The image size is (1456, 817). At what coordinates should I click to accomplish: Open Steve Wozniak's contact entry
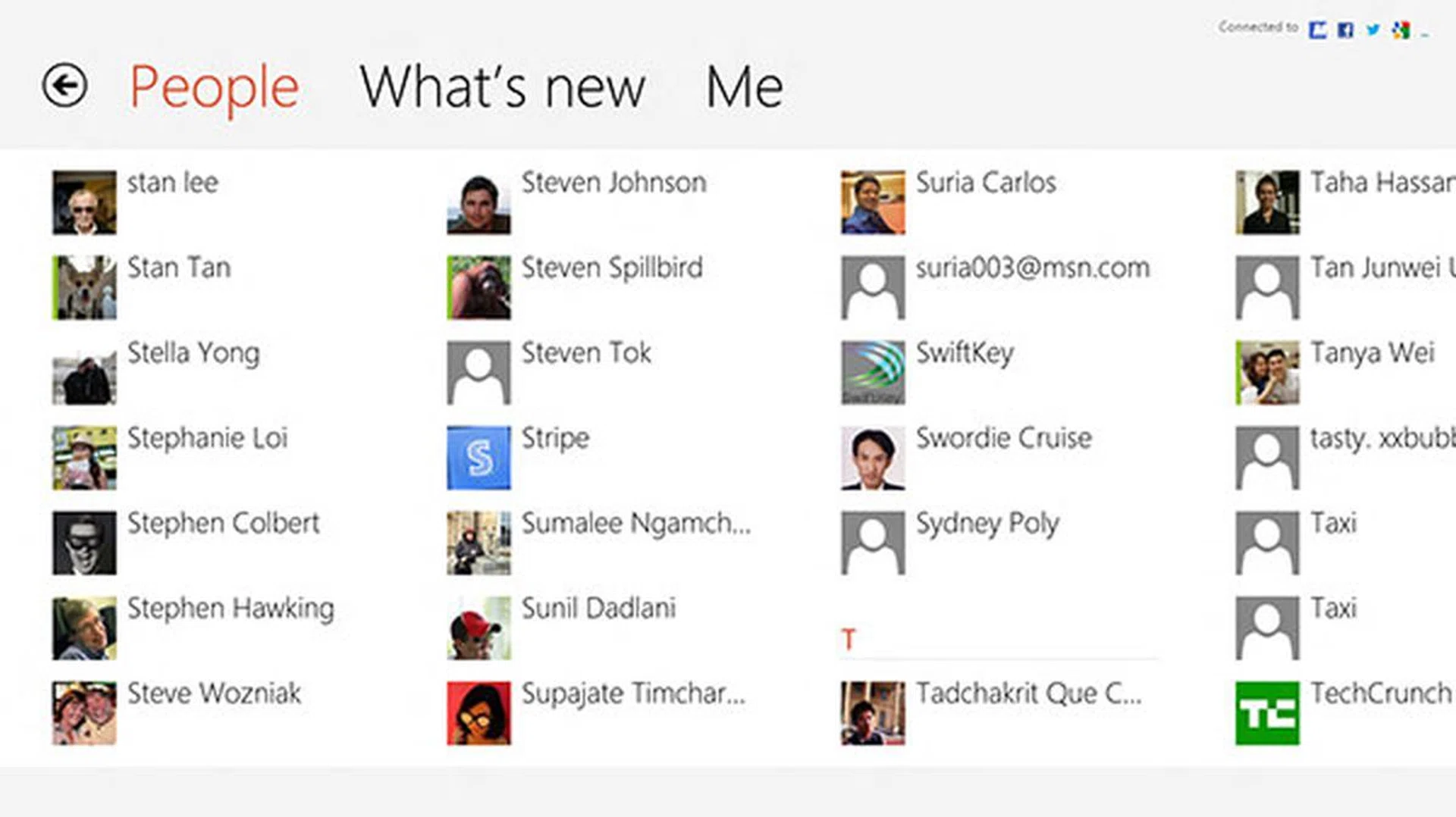click(214, 693)
